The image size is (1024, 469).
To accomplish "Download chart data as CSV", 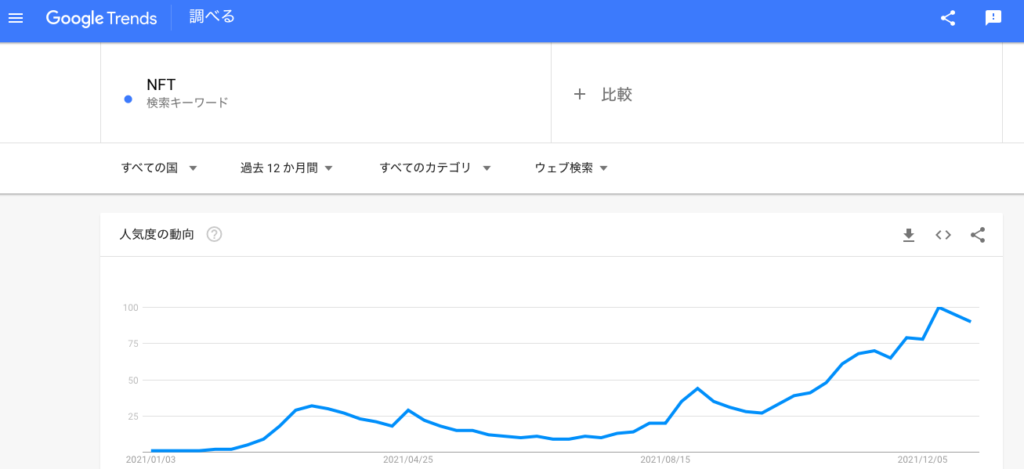I will click(908, 235).
